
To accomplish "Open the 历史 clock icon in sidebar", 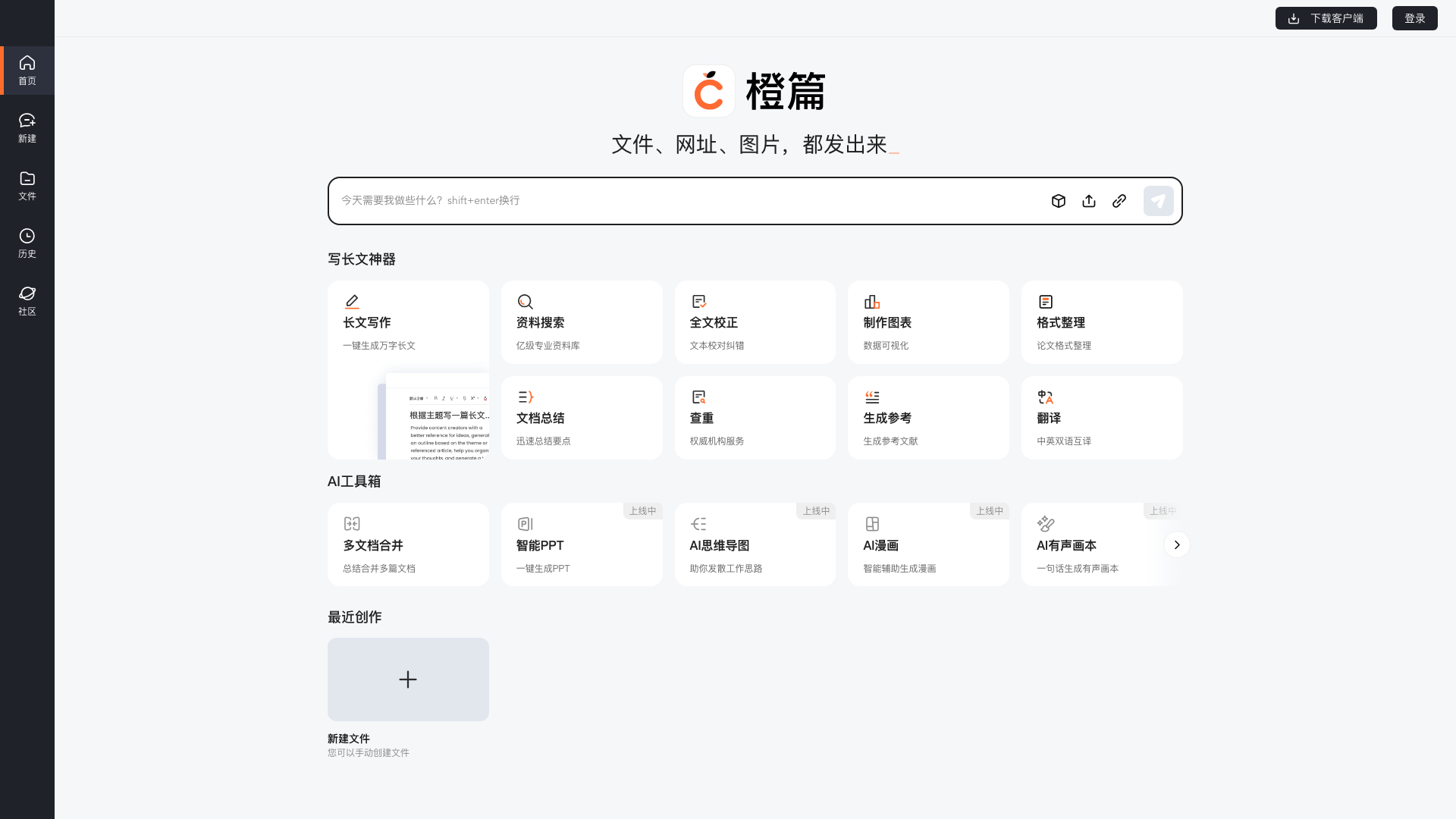I will pyautogui.click(x=27, y=236).
